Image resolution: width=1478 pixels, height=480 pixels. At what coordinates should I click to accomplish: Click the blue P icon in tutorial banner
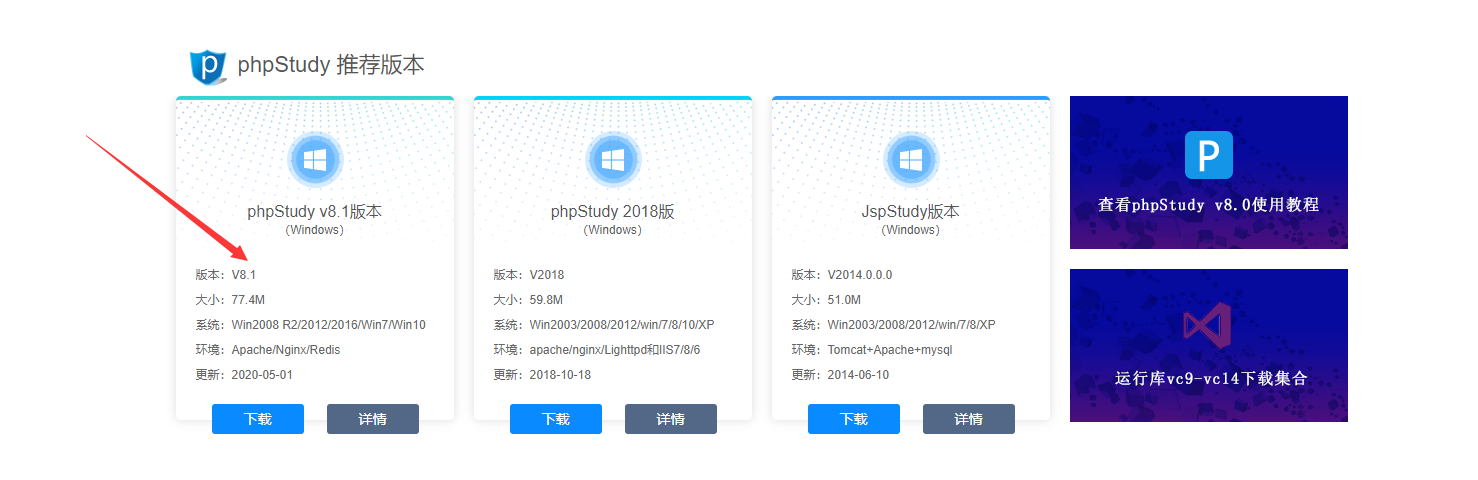(x=1209, y=155)
